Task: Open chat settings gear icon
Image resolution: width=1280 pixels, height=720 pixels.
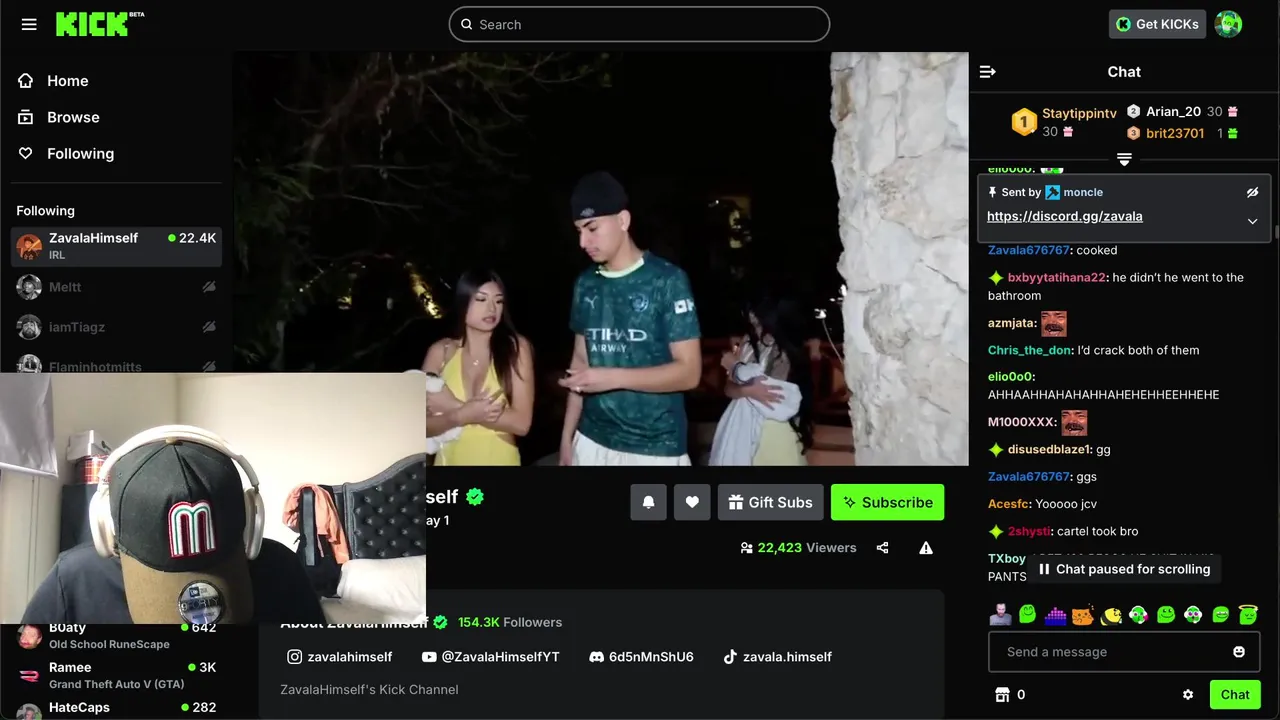Action: click(x=1188, y=695)
